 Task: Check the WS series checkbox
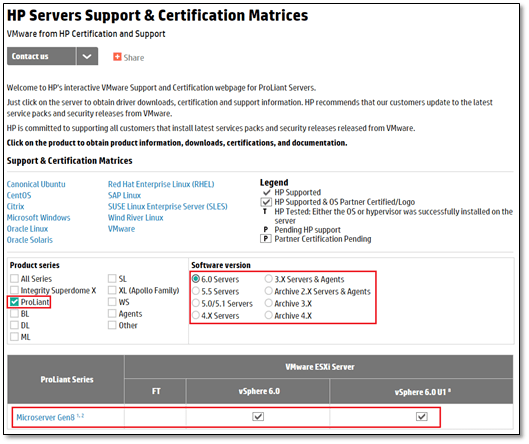(x=112, y=302)
